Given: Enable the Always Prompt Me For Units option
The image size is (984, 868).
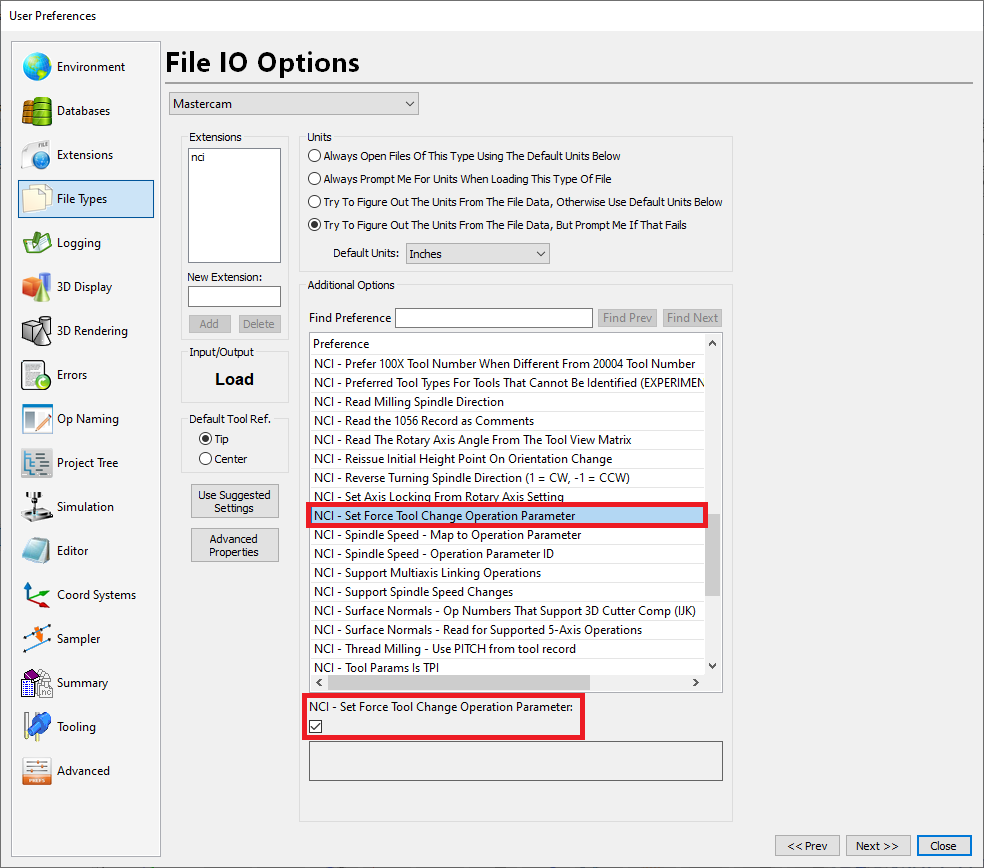Looking at the screenshot, I should 314,178.
